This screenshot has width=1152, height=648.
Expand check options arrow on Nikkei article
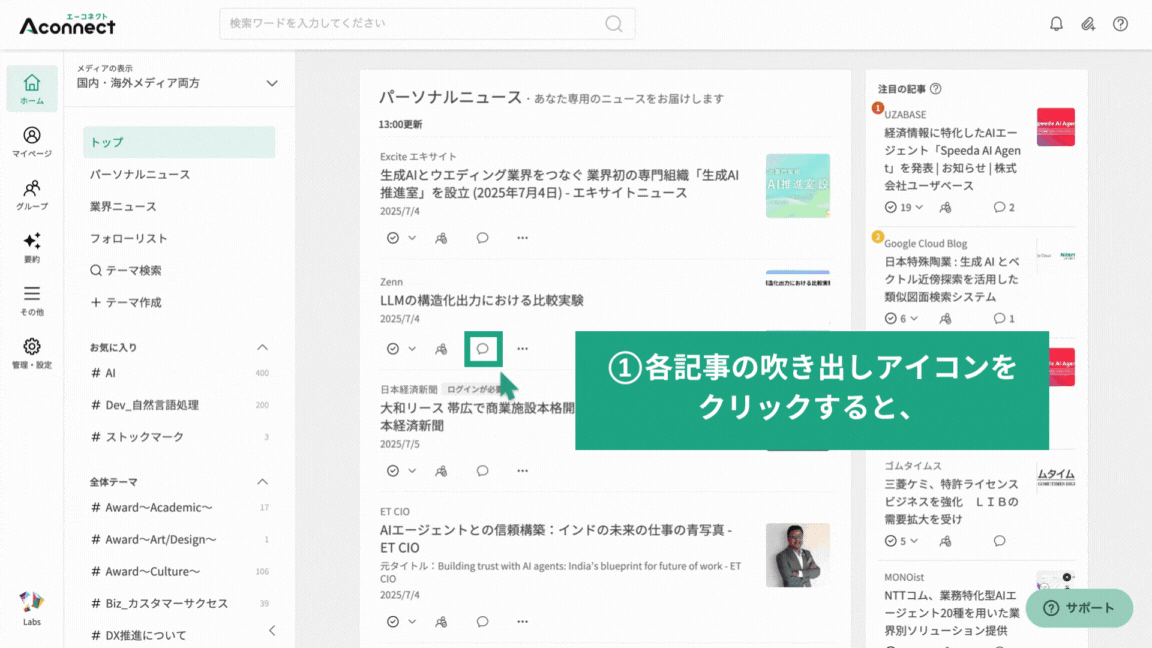coord(412,471)
